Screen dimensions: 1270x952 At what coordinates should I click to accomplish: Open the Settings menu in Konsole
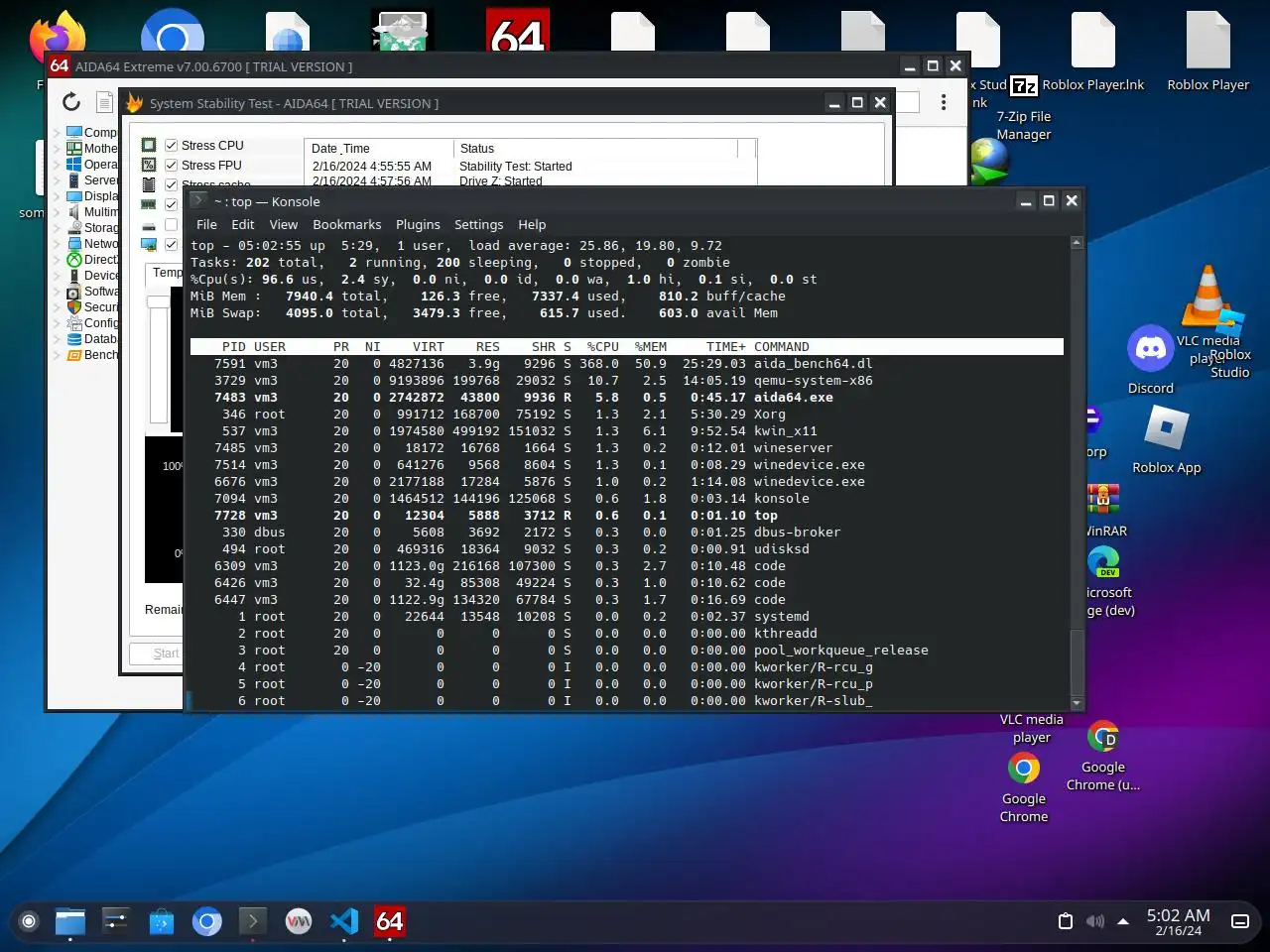point(479,224)
